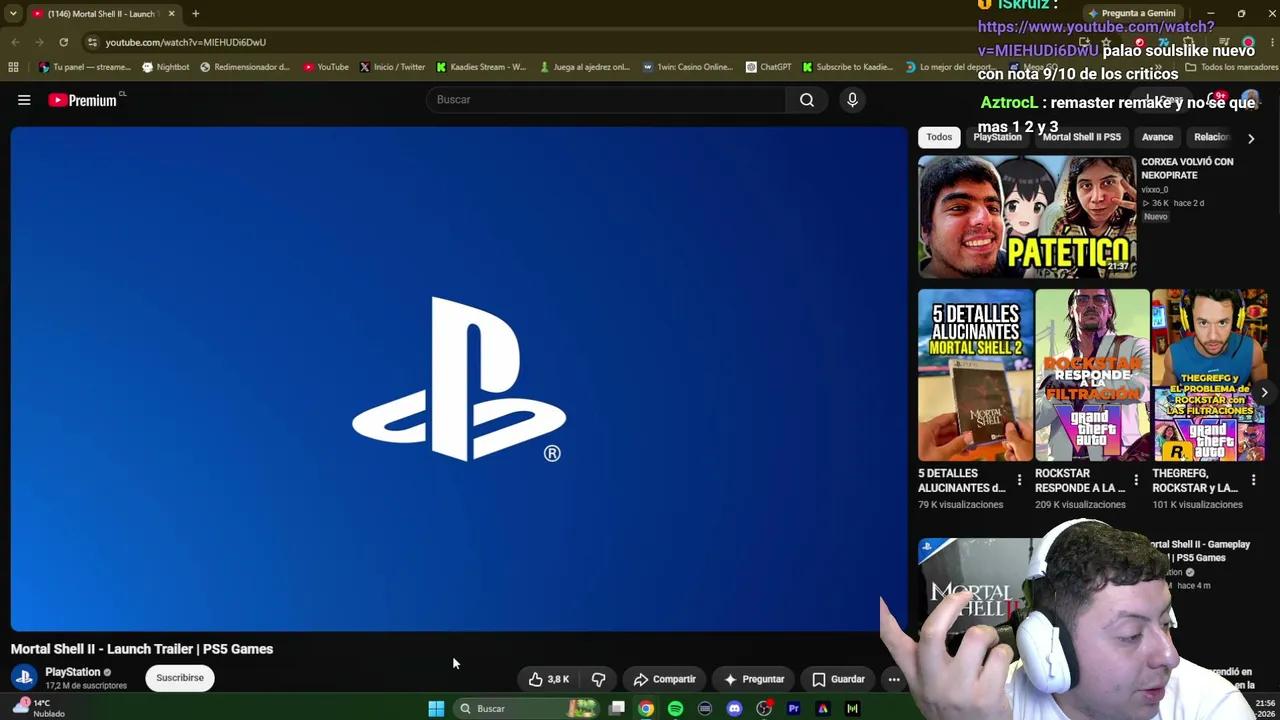Open Discord from the taskbar
1280x720 pixels.
coord(734,708)
